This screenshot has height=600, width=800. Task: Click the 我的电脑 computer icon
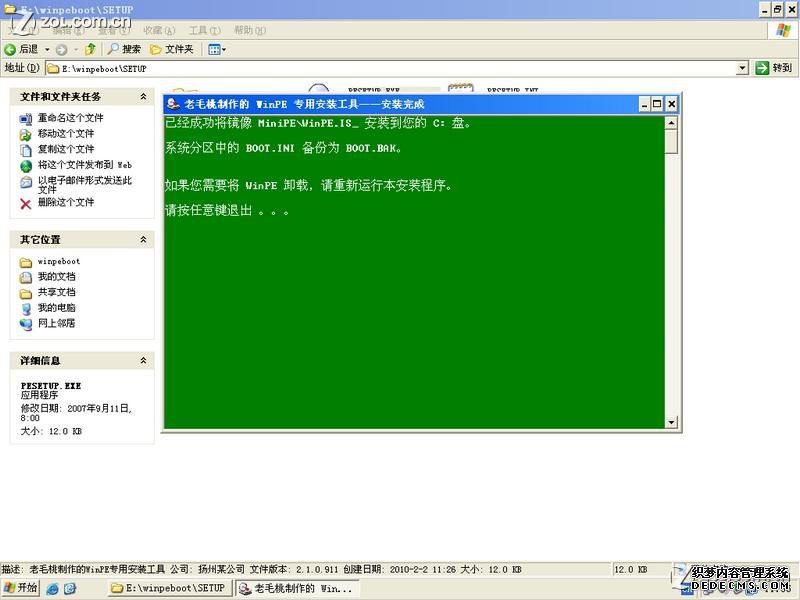[26, 309]
